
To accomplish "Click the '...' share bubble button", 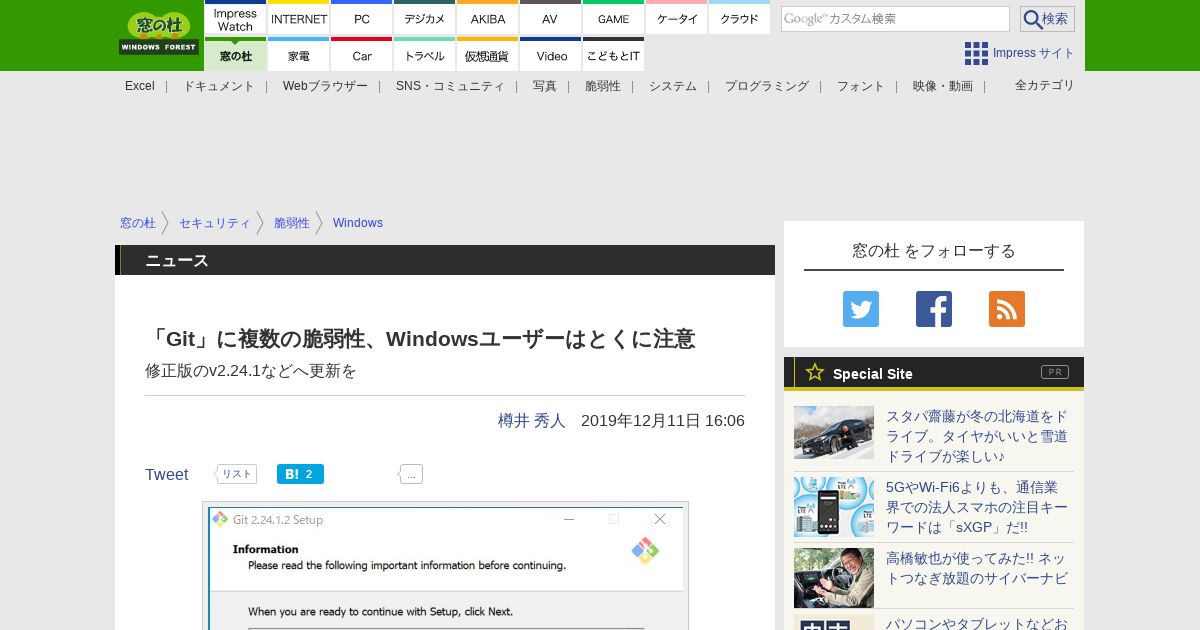I will point(411,474).
